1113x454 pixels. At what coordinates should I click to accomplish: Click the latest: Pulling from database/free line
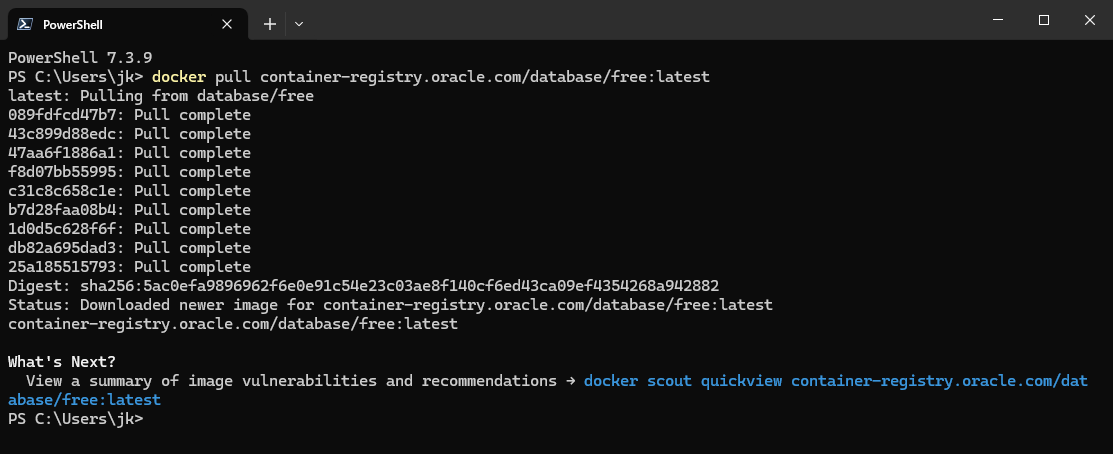161,96
